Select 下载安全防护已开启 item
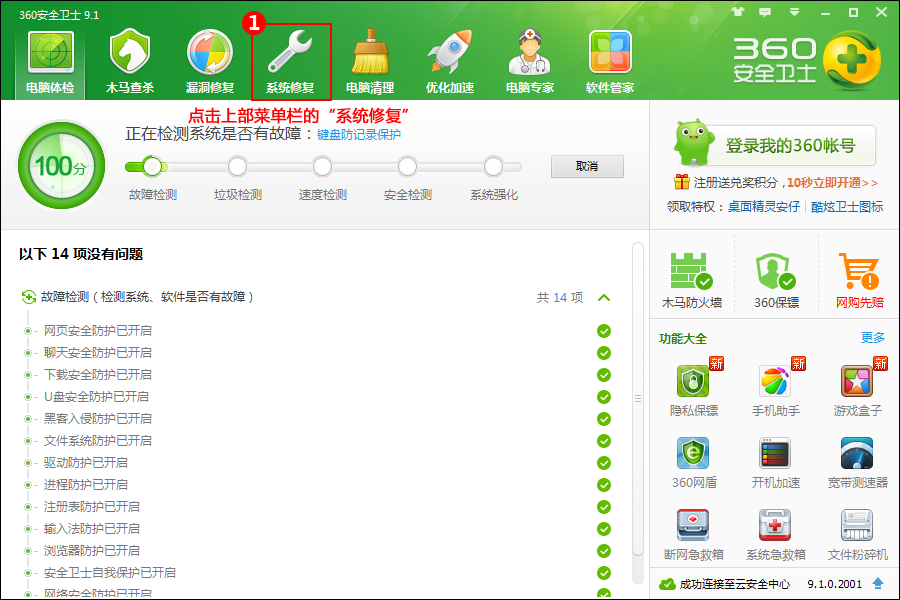This screenshot has height=600, width=900. pyautogui.click(x=98, y=375)
